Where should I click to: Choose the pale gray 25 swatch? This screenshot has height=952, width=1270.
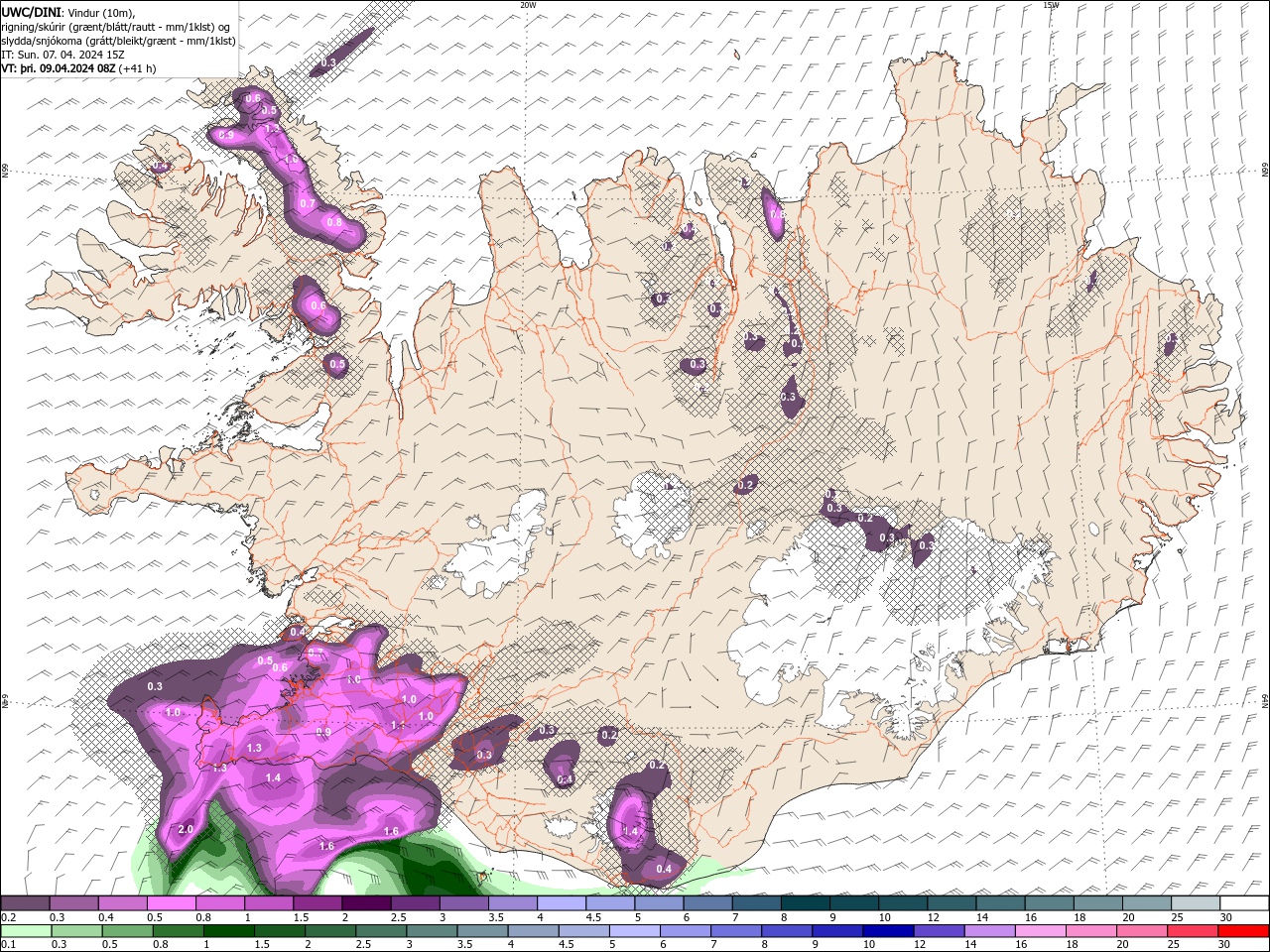pyautogui.click(x=1196, y=903)
